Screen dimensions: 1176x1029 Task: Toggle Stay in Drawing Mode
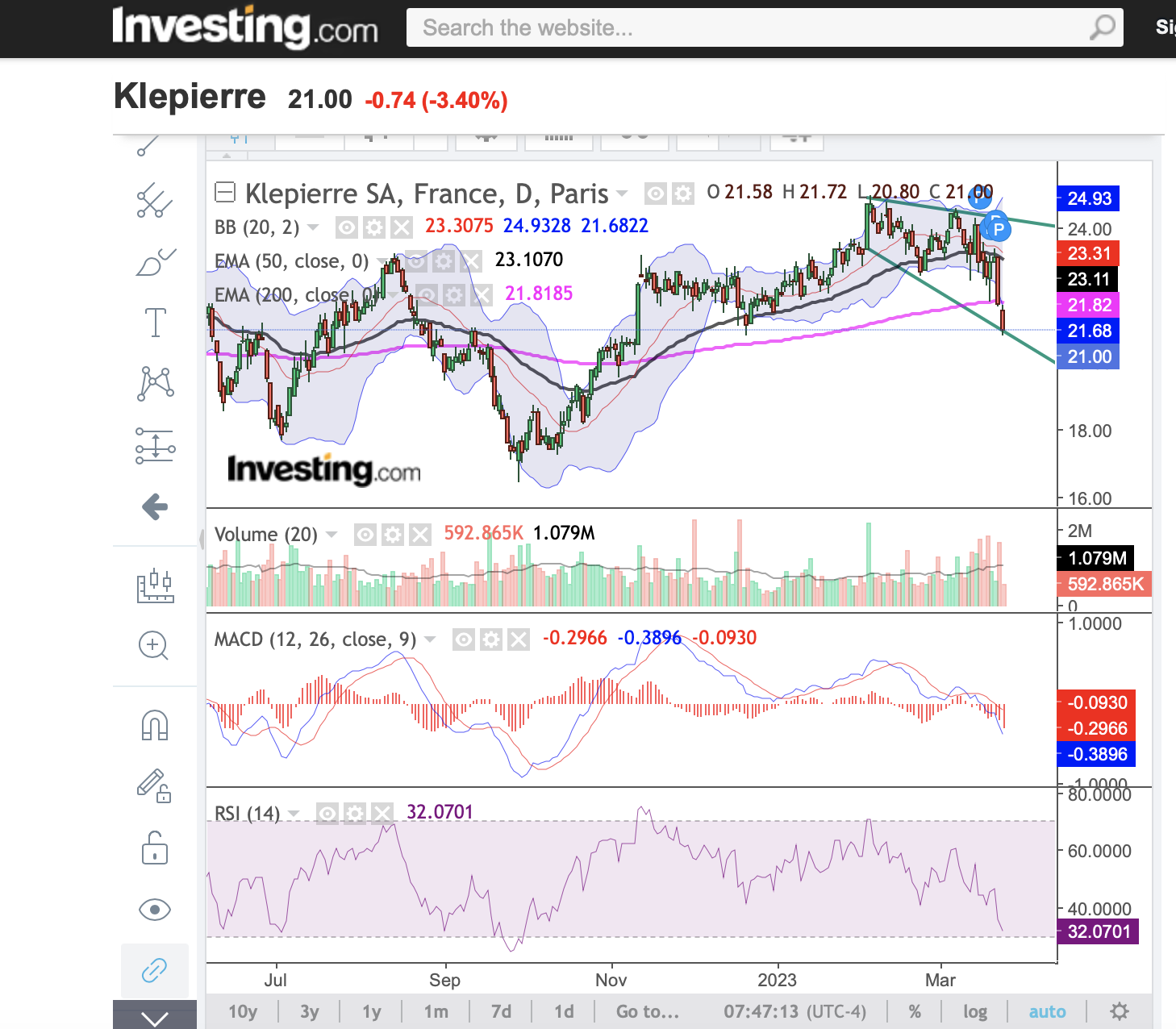pyautogui.click(x=154, y=785)
